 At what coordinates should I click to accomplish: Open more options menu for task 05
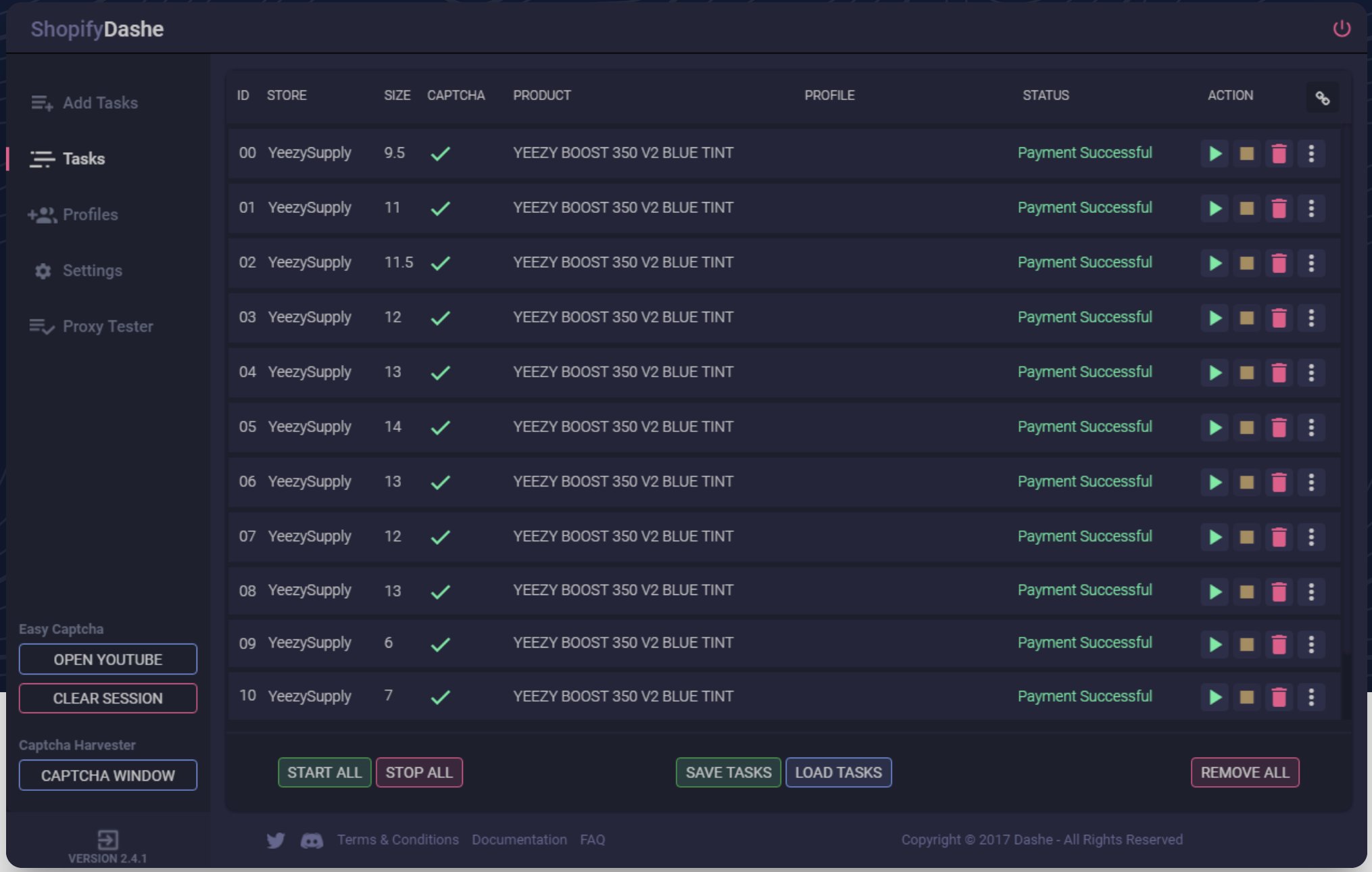point(1311,427)
